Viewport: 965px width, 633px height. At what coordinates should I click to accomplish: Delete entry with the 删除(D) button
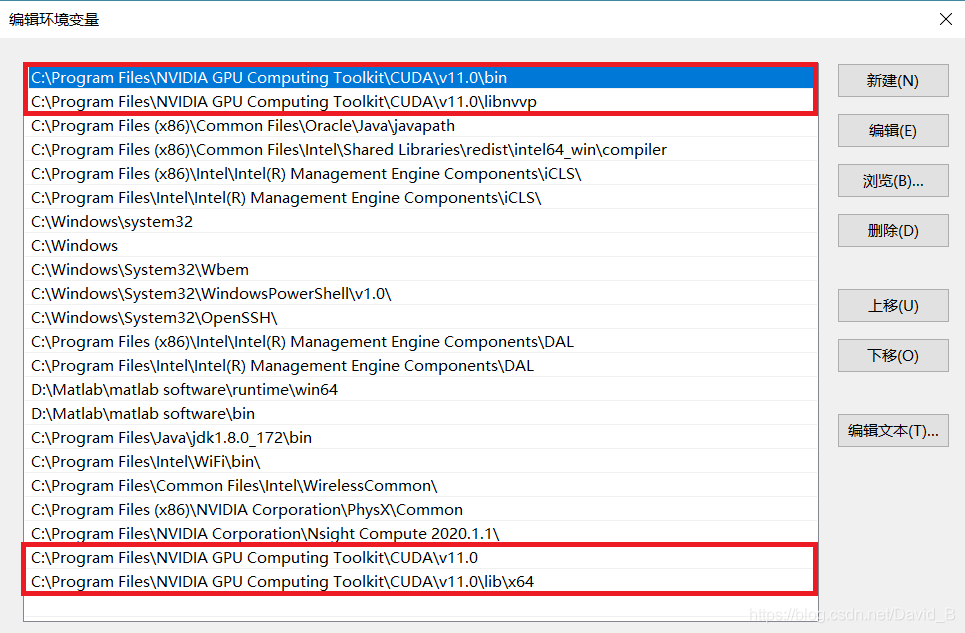[x=893, y=230]
